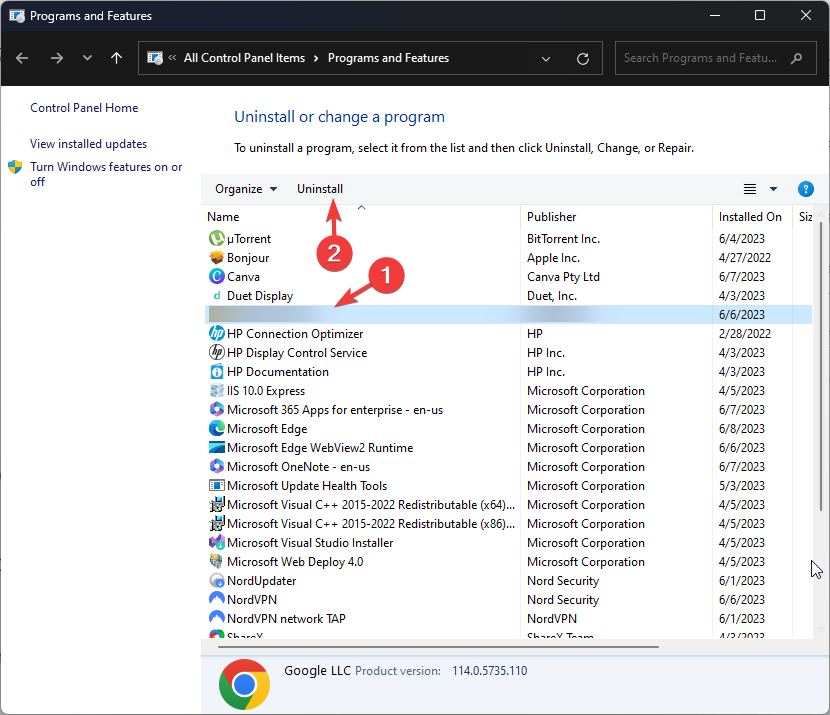Click the HP Display Control Service icon
The width and height of the screenshot is (830, 715).
click(216, 352)
